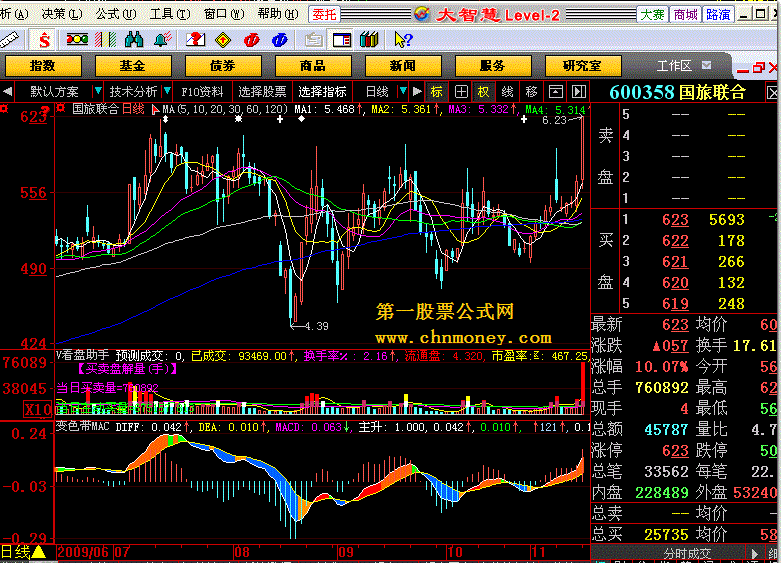The width and height of the screenshot is (784, 563).
Task: Open the 窗口 menu
Action: tap(224, 14)
